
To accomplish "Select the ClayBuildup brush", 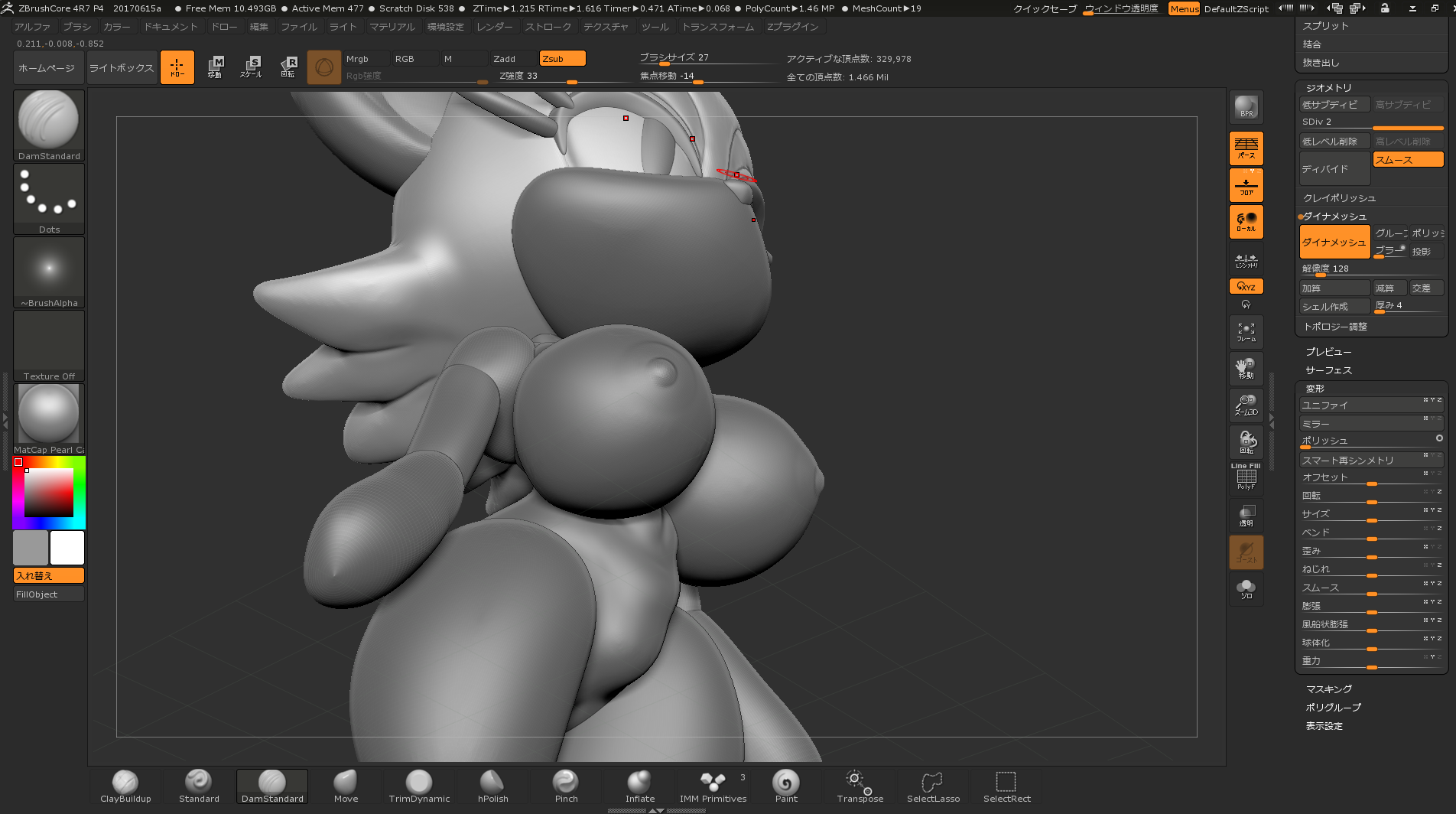I will [125, 786].
